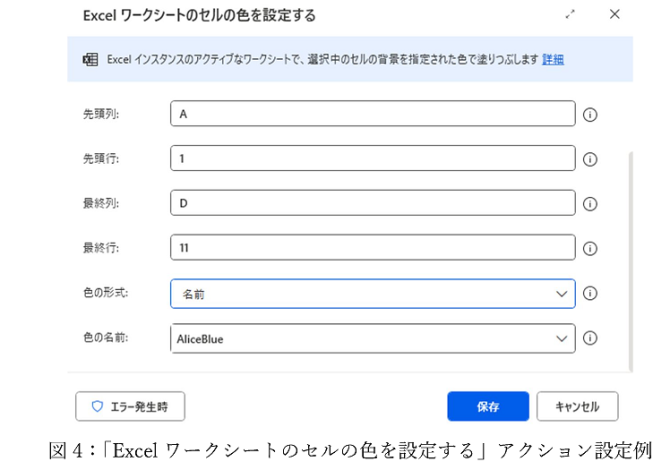Viewport: 670px width, 470px height.
Task: Click the info icon beside 色の名前
Action: pyautogui.click(x=590, y=339)
